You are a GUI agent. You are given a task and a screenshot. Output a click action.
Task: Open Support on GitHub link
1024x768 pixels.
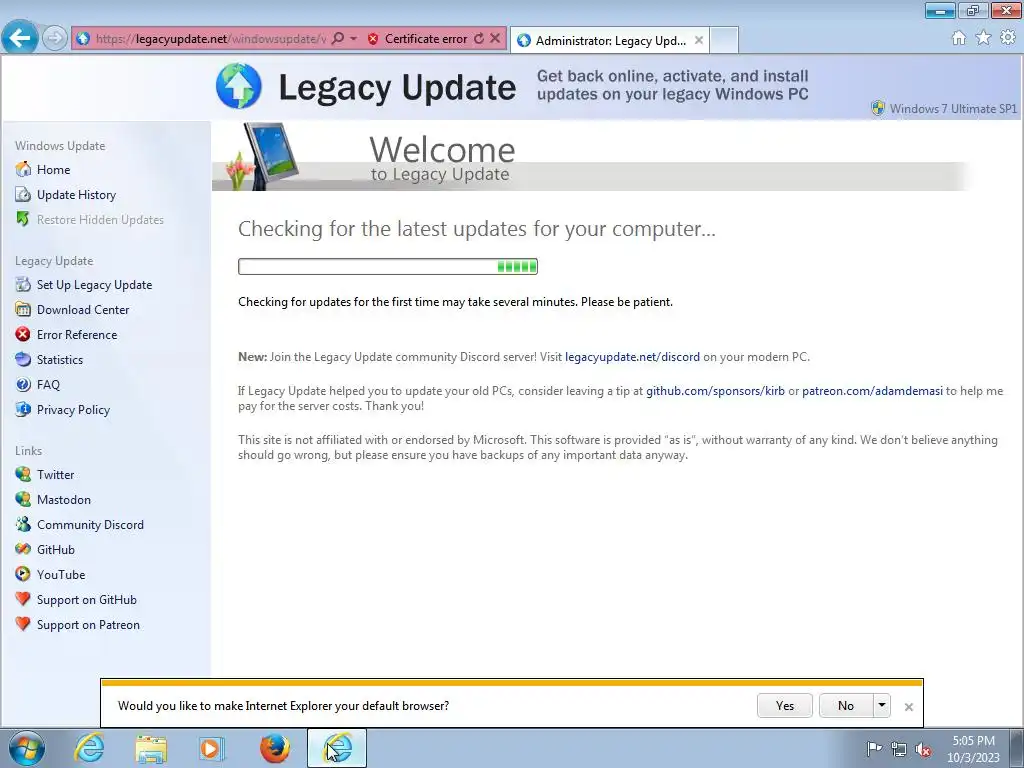point(87,600)
